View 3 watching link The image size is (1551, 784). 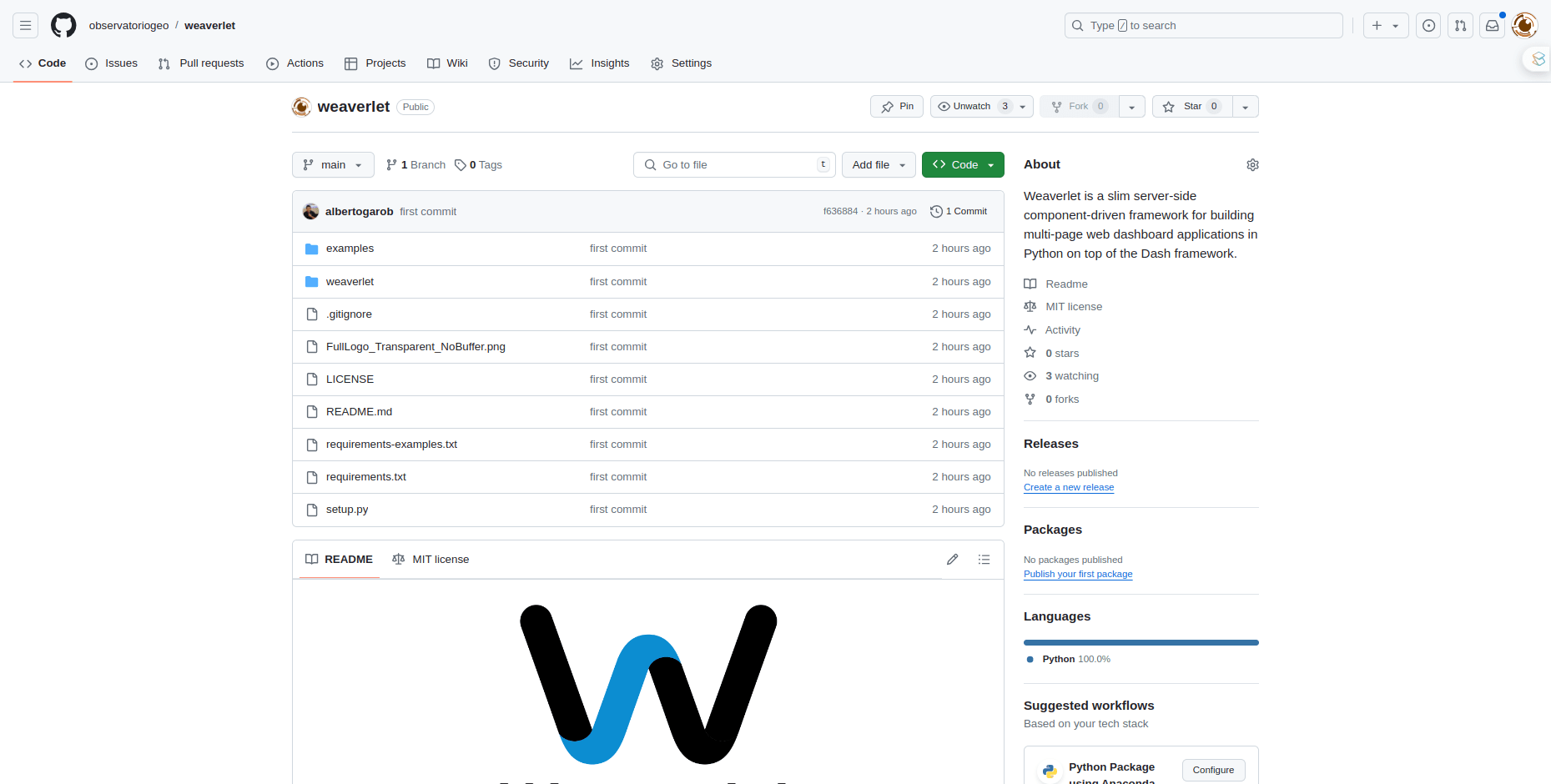pos(1061,376)
